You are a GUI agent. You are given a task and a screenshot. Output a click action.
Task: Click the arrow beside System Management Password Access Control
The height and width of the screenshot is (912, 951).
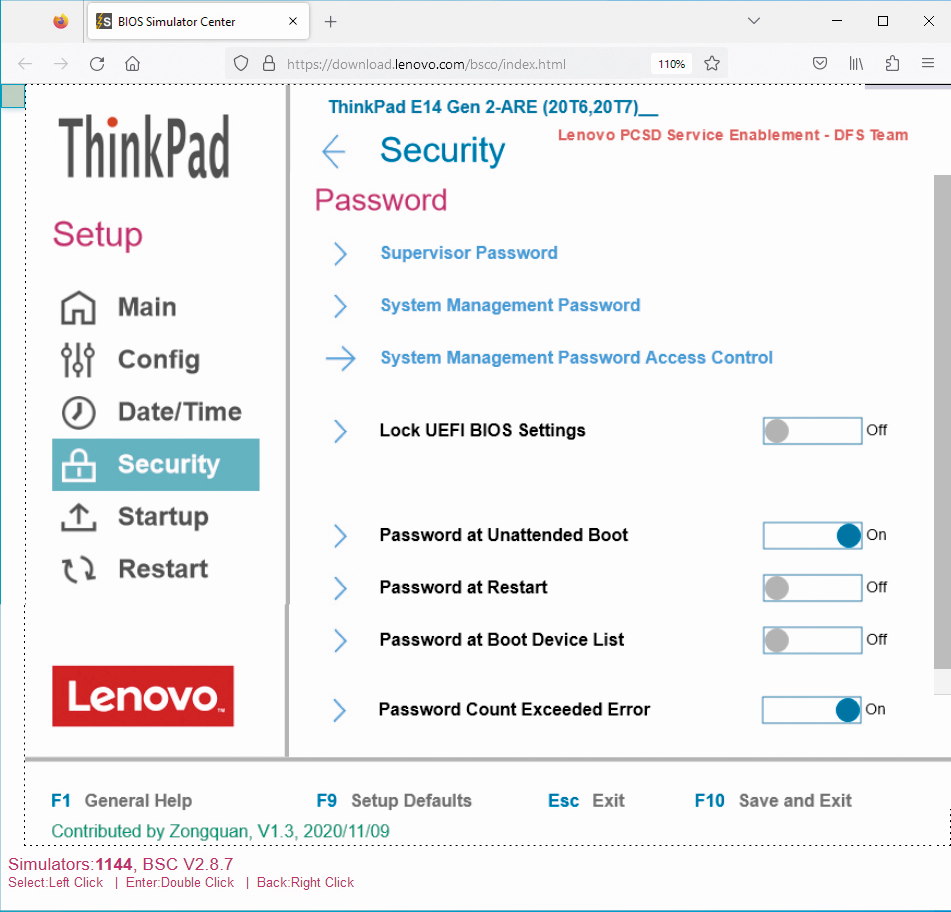point(340,358)
